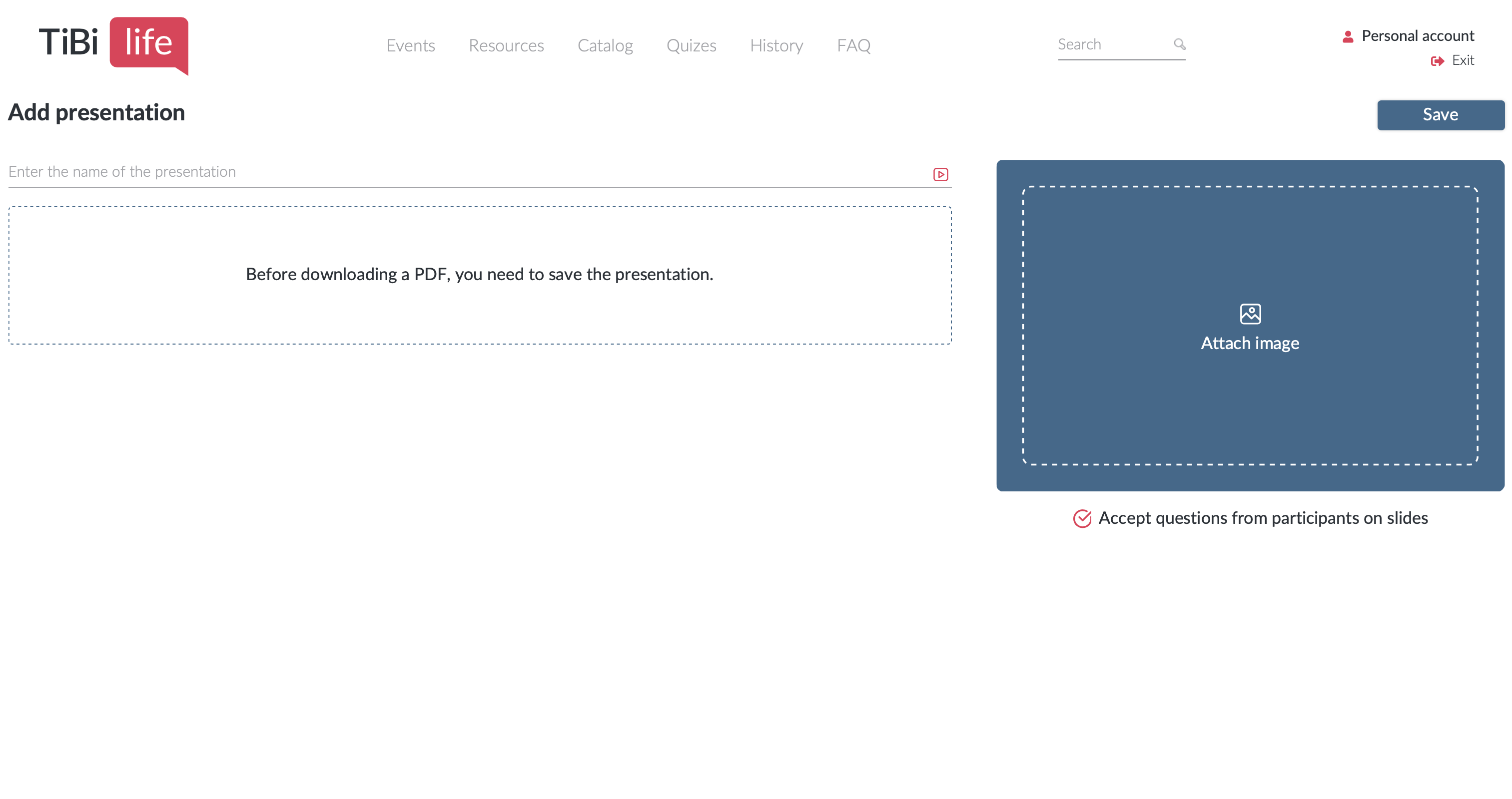Click the search magnifier icon
1512x799 pixels.
[x=1179, y=44]
